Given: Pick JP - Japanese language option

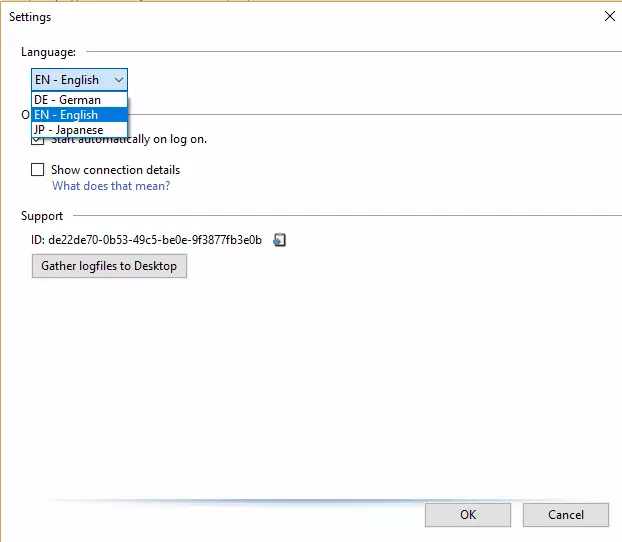Looking at the screenshot, I should 79,130.
